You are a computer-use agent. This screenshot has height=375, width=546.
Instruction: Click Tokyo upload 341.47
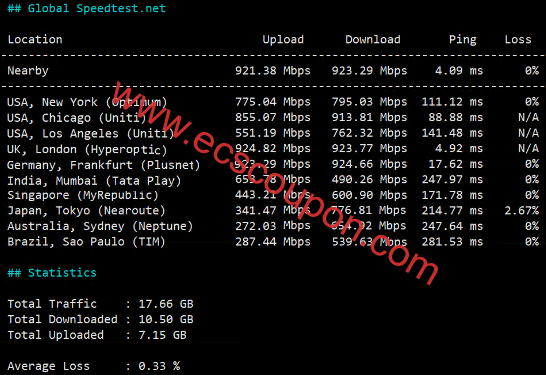pos(256,211)
